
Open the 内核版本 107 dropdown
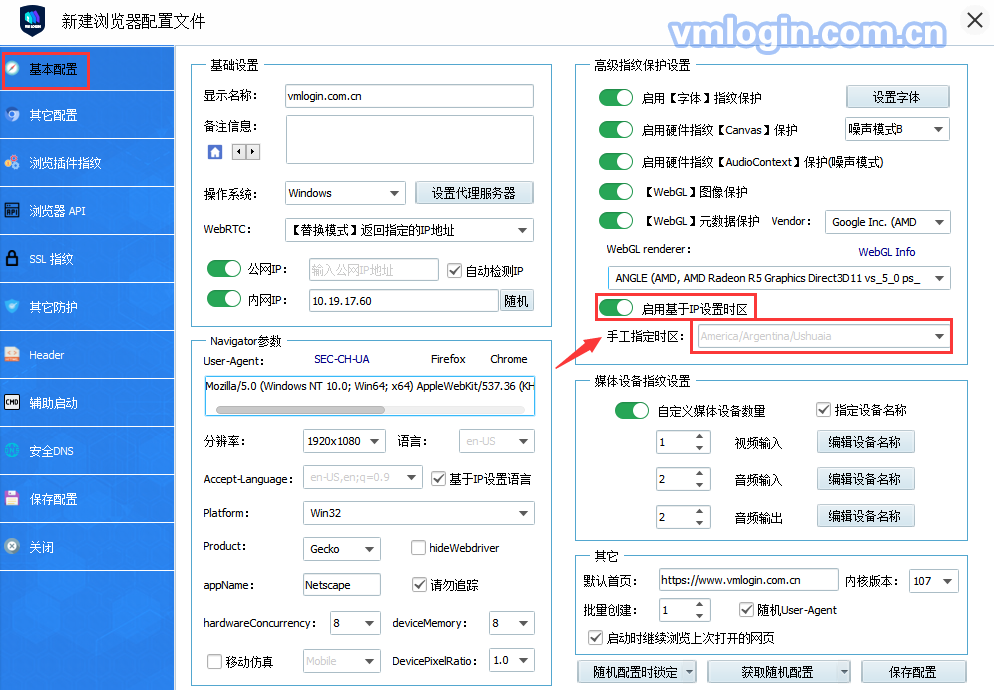tap(933, 581)
